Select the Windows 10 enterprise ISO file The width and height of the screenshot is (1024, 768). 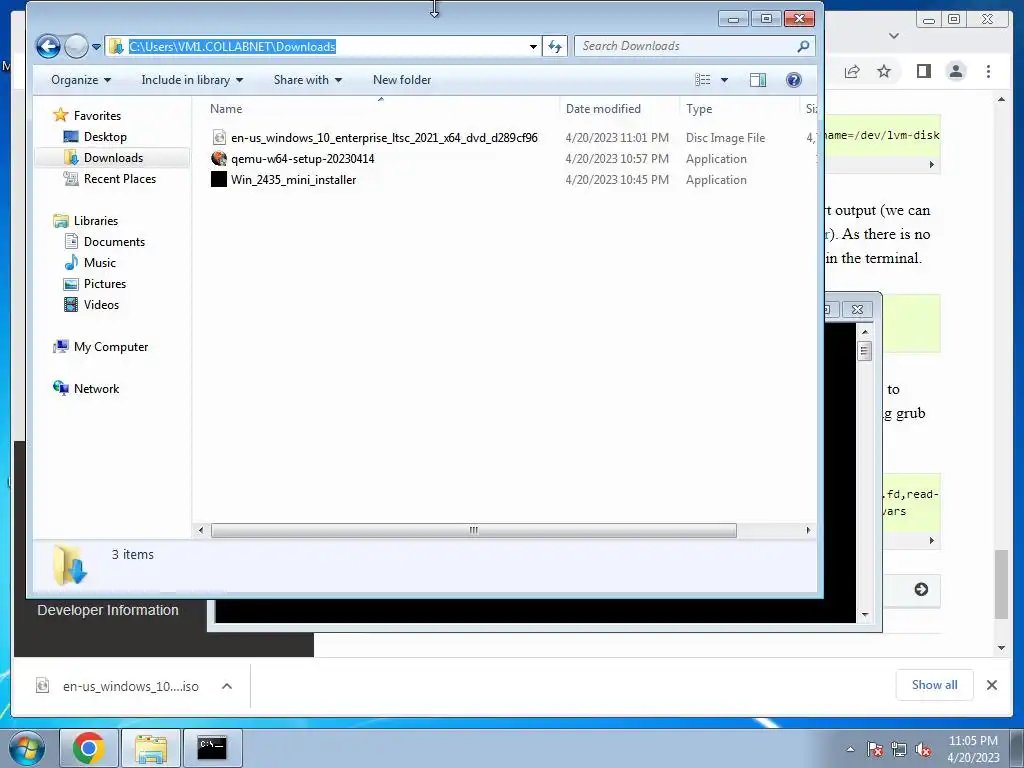[x=384, y=138]
